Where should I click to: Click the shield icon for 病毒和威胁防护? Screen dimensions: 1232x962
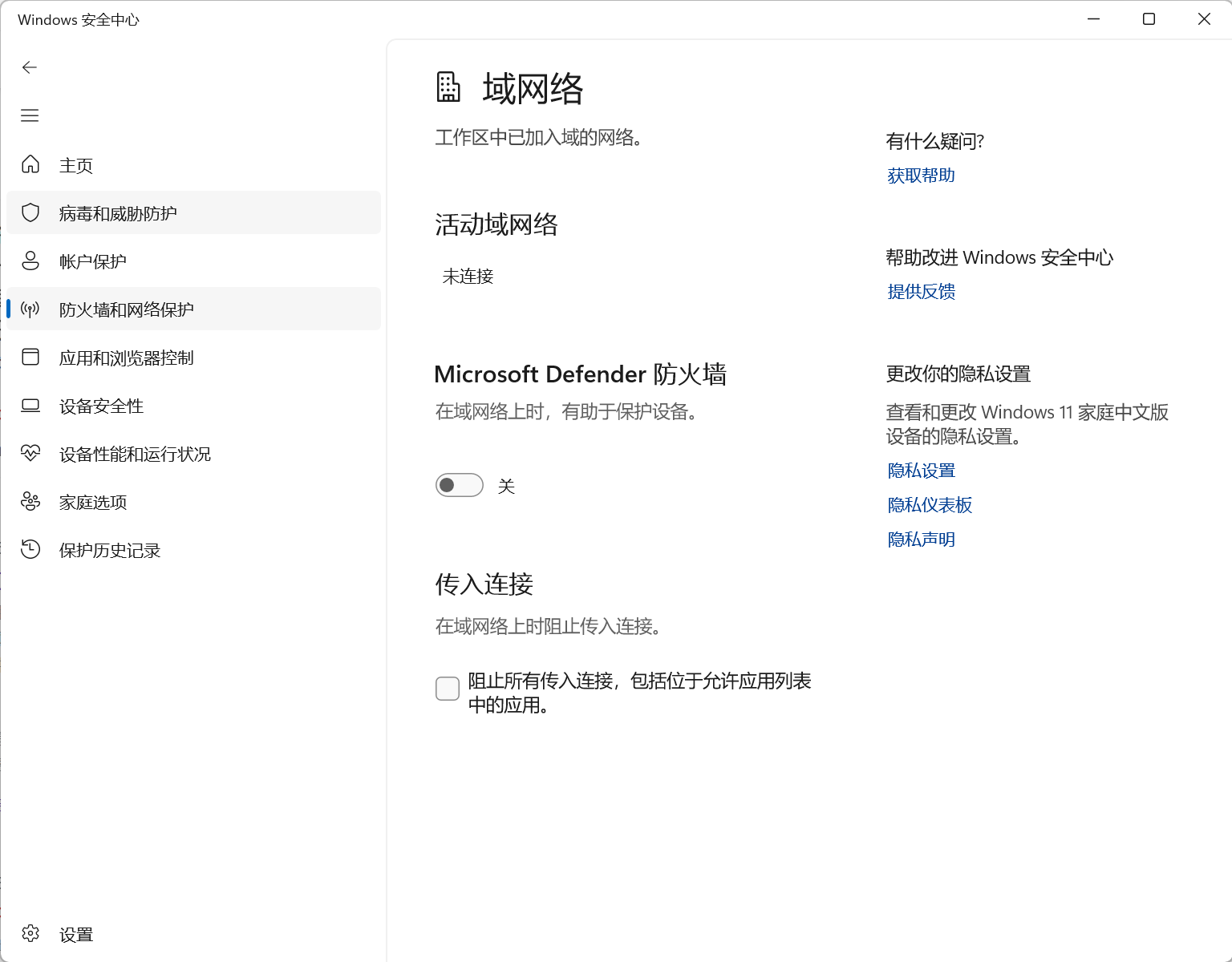coord(30,212)
